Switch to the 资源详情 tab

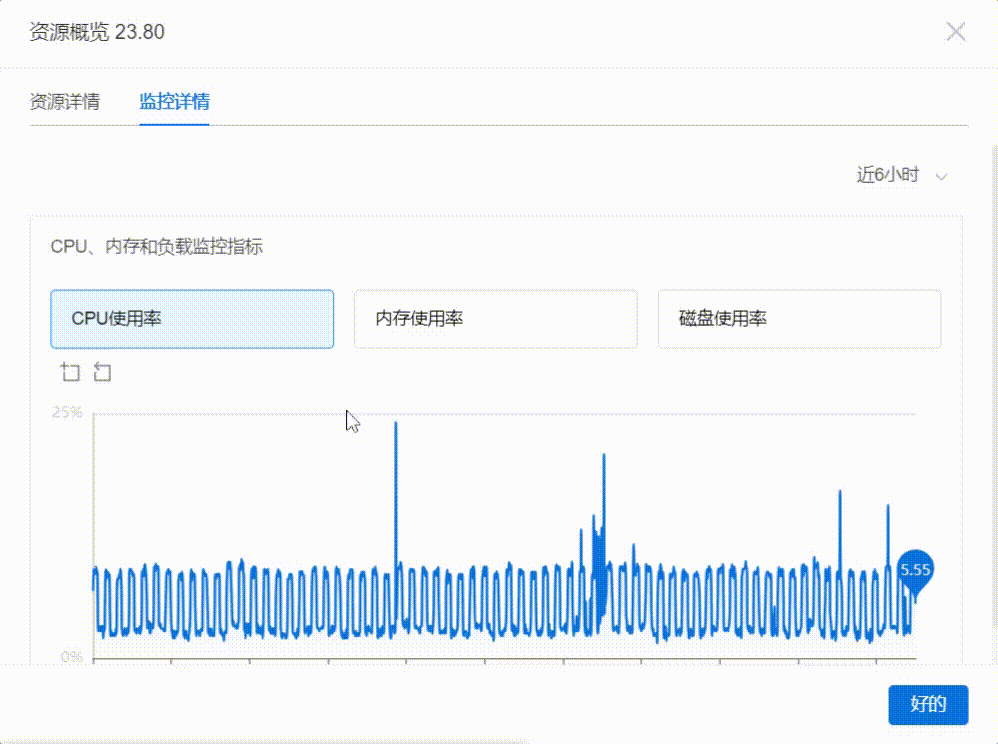point(65,102)
